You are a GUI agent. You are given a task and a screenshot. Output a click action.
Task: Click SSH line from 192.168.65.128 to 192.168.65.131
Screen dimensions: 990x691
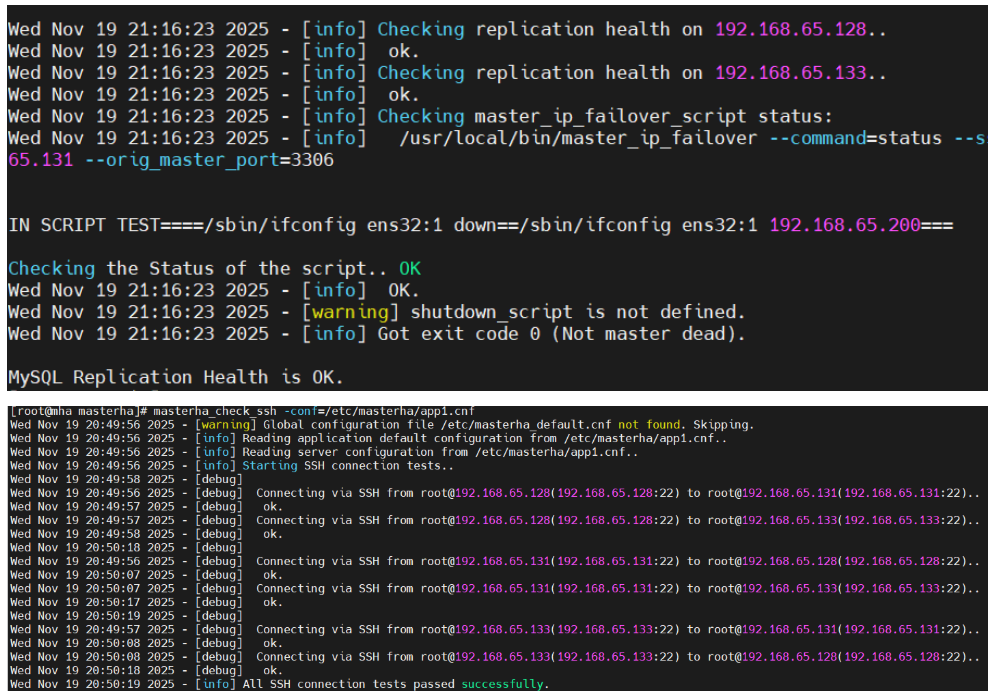[617, 493]
